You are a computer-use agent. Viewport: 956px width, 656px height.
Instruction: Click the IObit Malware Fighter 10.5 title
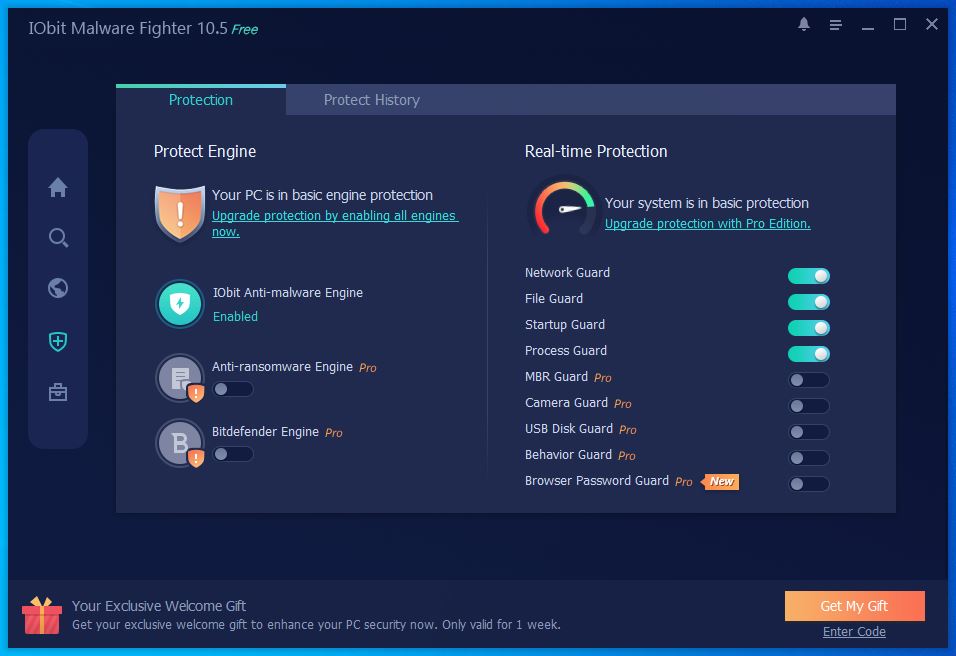(128, 28)
